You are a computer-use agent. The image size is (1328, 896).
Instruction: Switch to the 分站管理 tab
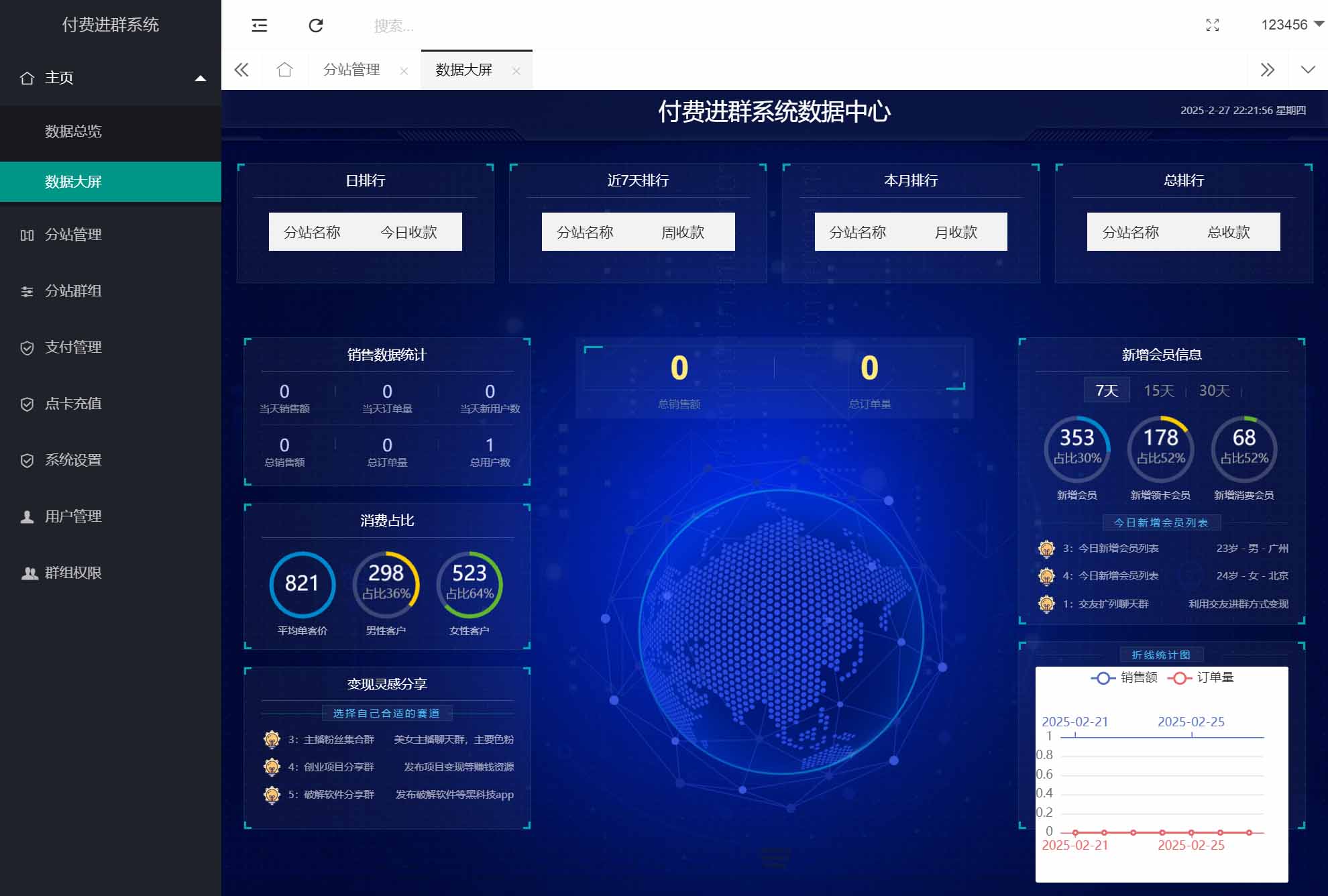[x=351, y=69]
